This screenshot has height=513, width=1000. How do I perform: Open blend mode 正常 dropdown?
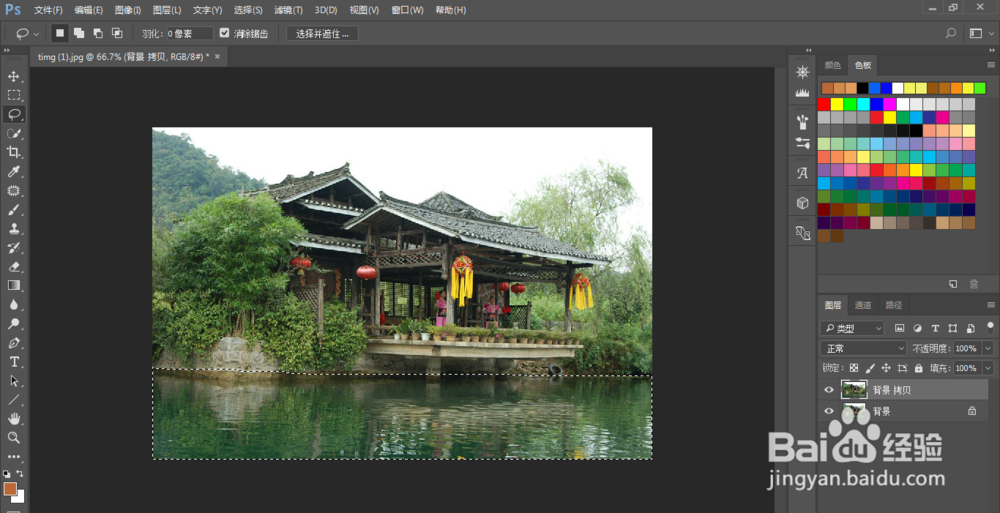(864, 348)
